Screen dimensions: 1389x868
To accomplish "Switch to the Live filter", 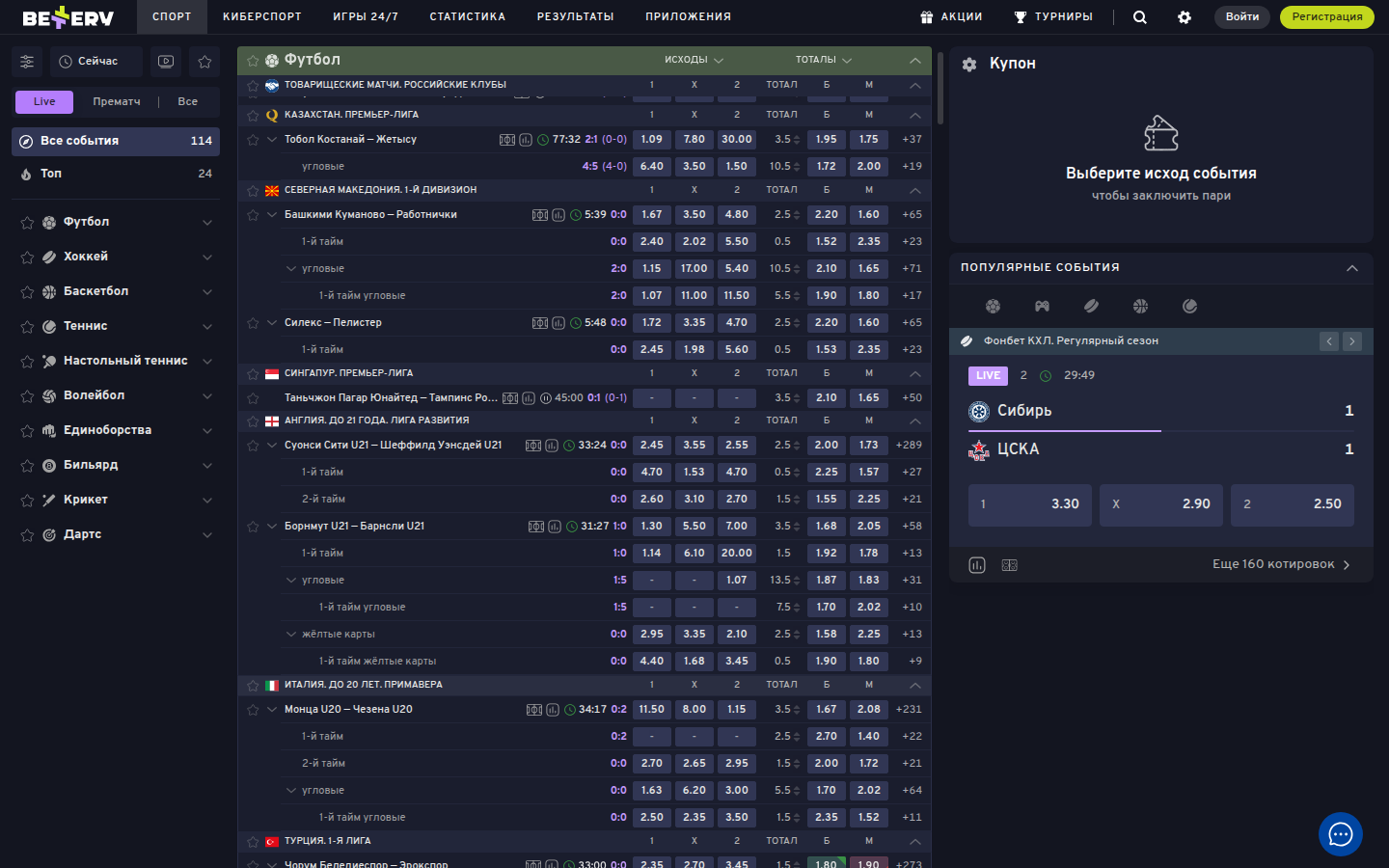I will pyautogui.click(x=44, y=102).
